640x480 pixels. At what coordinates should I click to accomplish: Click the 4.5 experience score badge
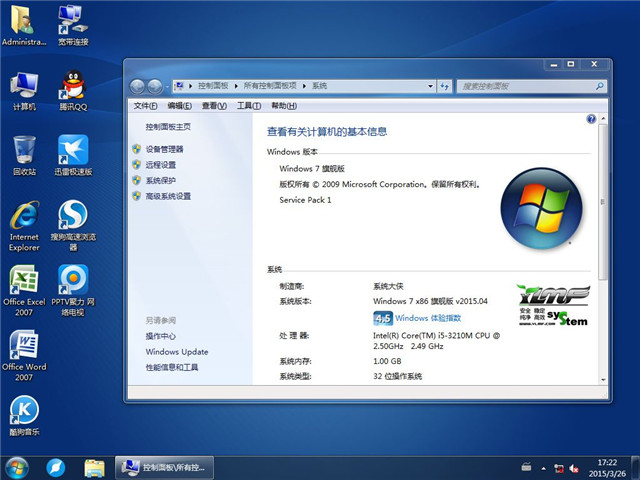click(x=383, y=318)
